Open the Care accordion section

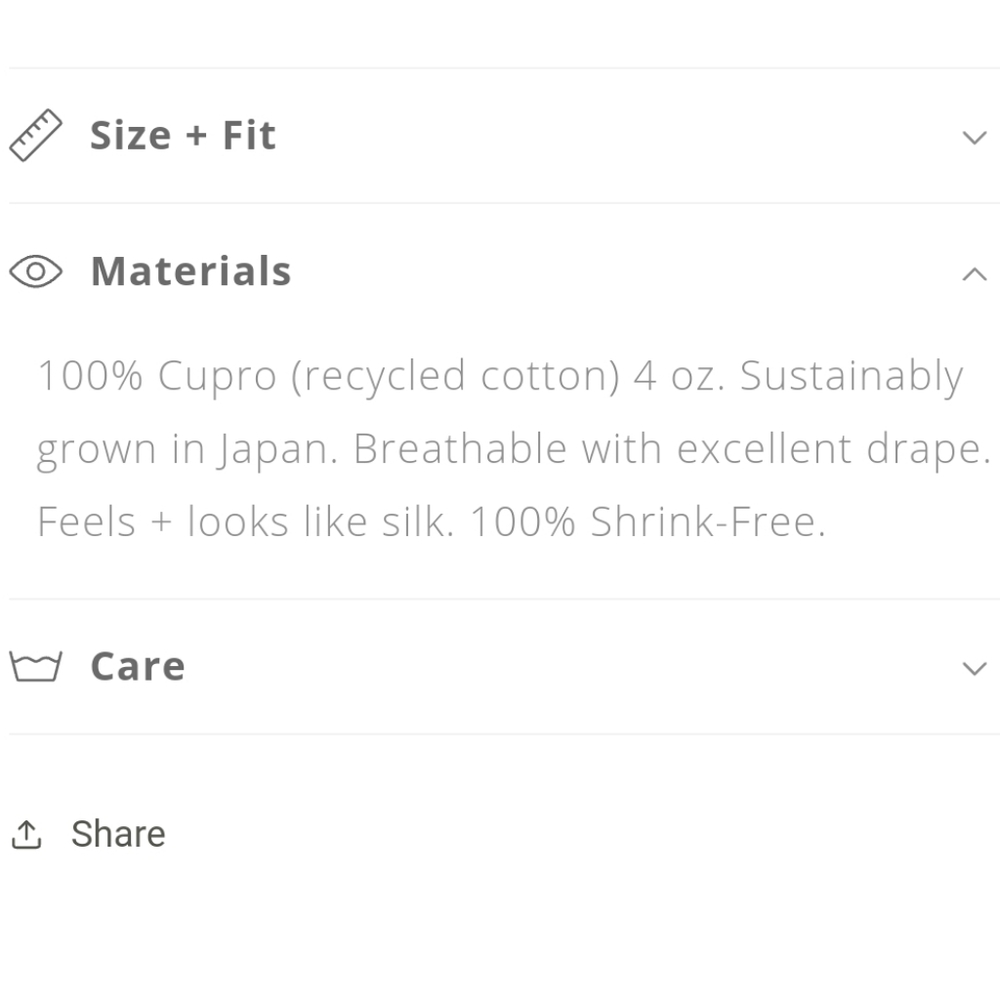click(x=137, y=664)
